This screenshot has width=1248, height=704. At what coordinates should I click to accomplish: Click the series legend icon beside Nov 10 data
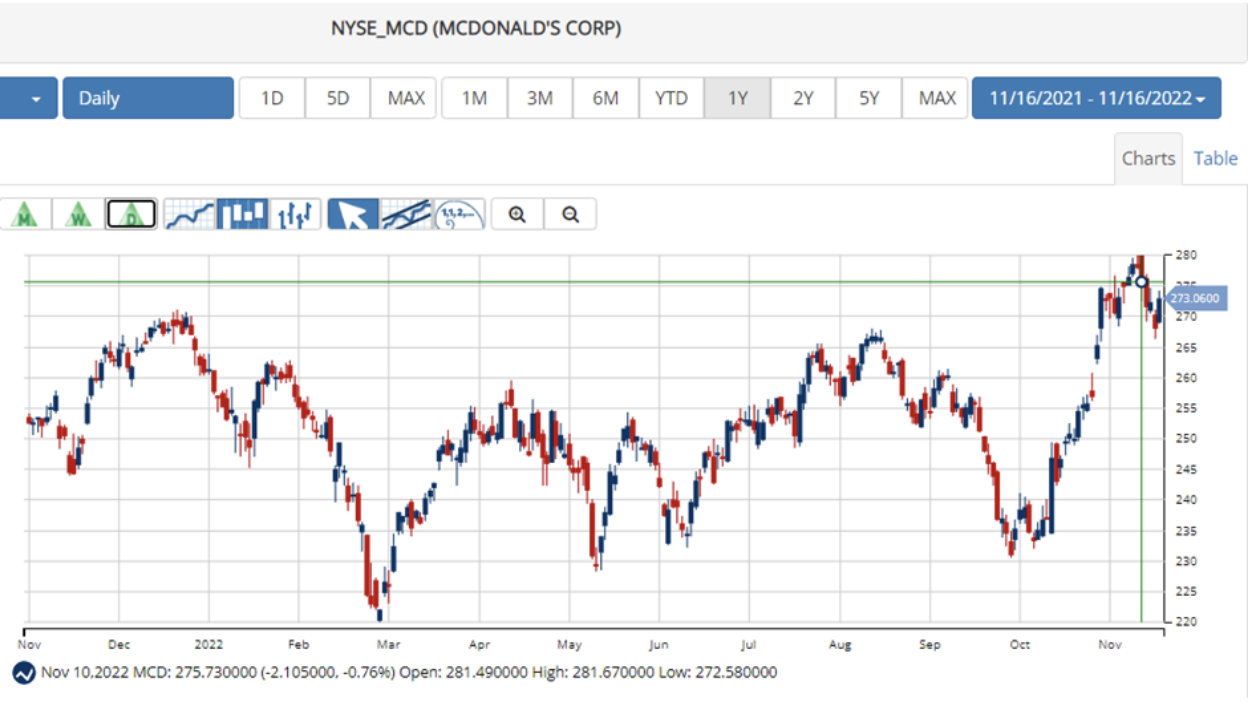[24, 673]
